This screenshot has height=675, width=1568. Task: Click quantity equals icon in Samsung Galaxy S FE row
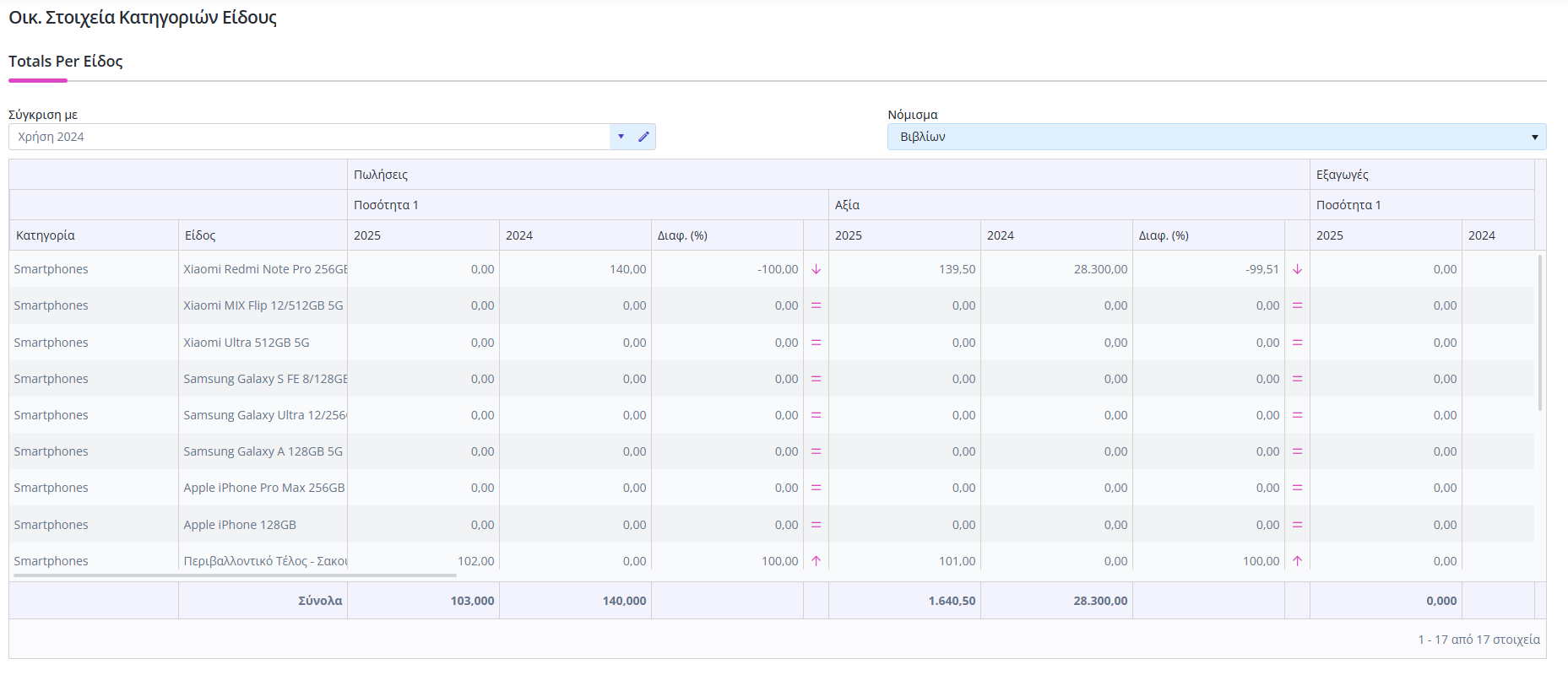(x=816, y=379)
